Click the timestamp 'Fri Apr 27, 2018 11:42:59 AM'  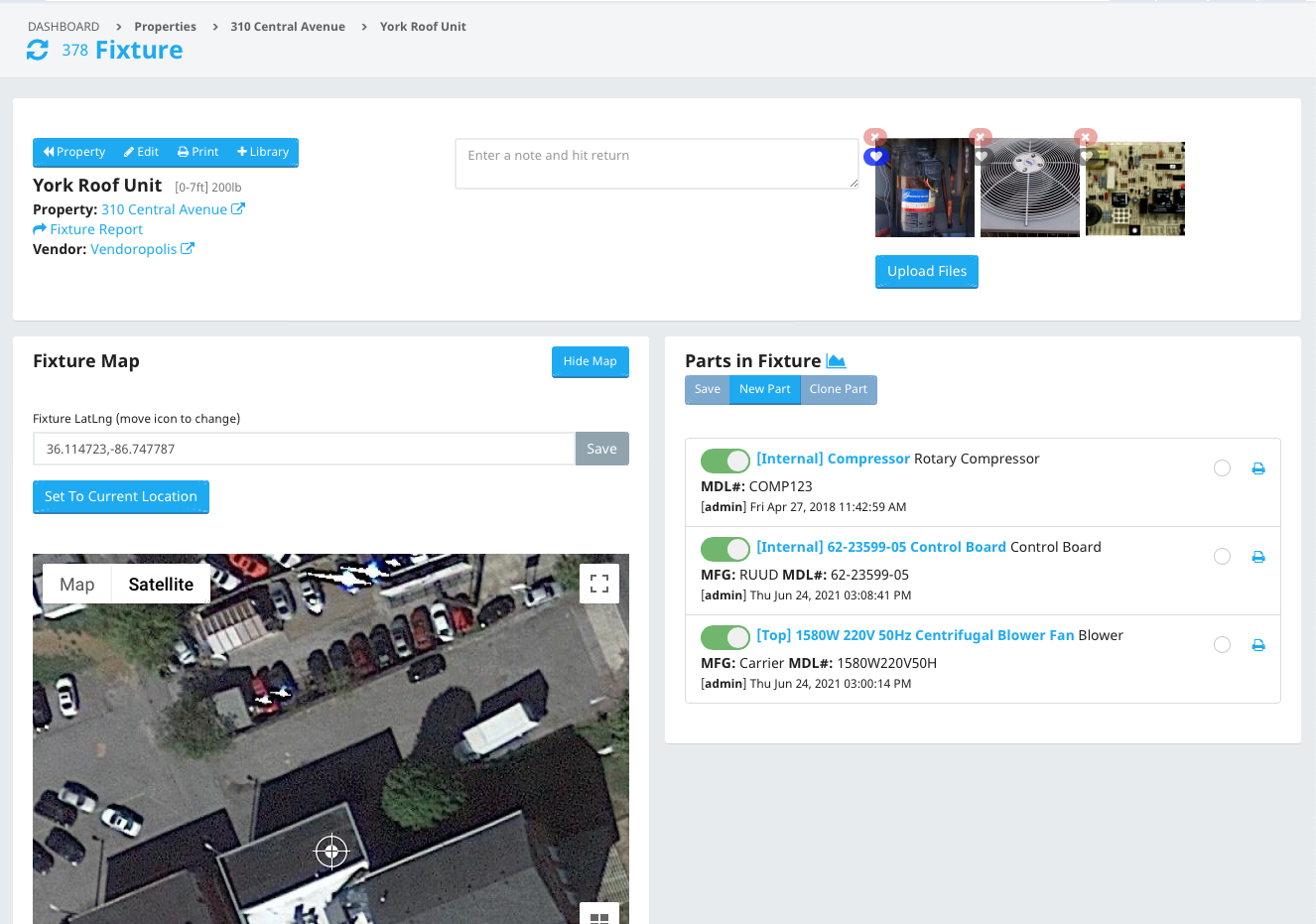pos(829,507)
